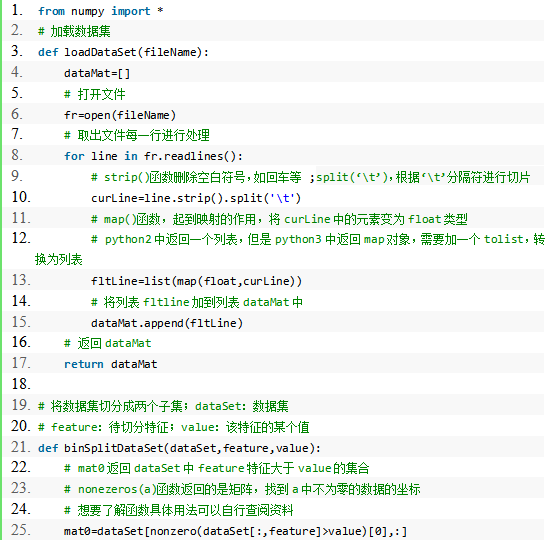Click 'for line in fr.readlines():' line
The width and height of the screenshot is (545, 540).
click(153, 156)
